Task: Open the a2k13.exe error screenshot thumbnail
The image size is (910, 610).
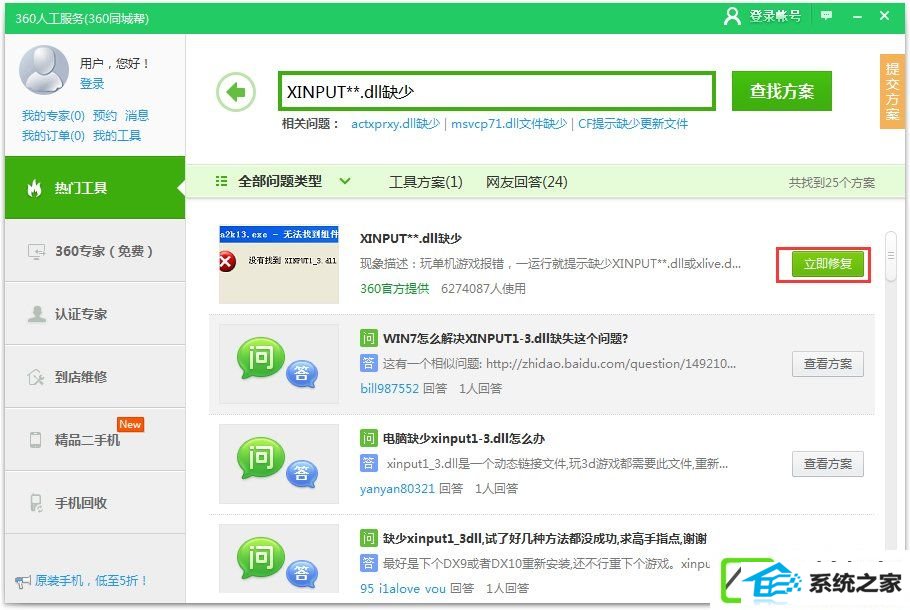Action: point(279,264)
